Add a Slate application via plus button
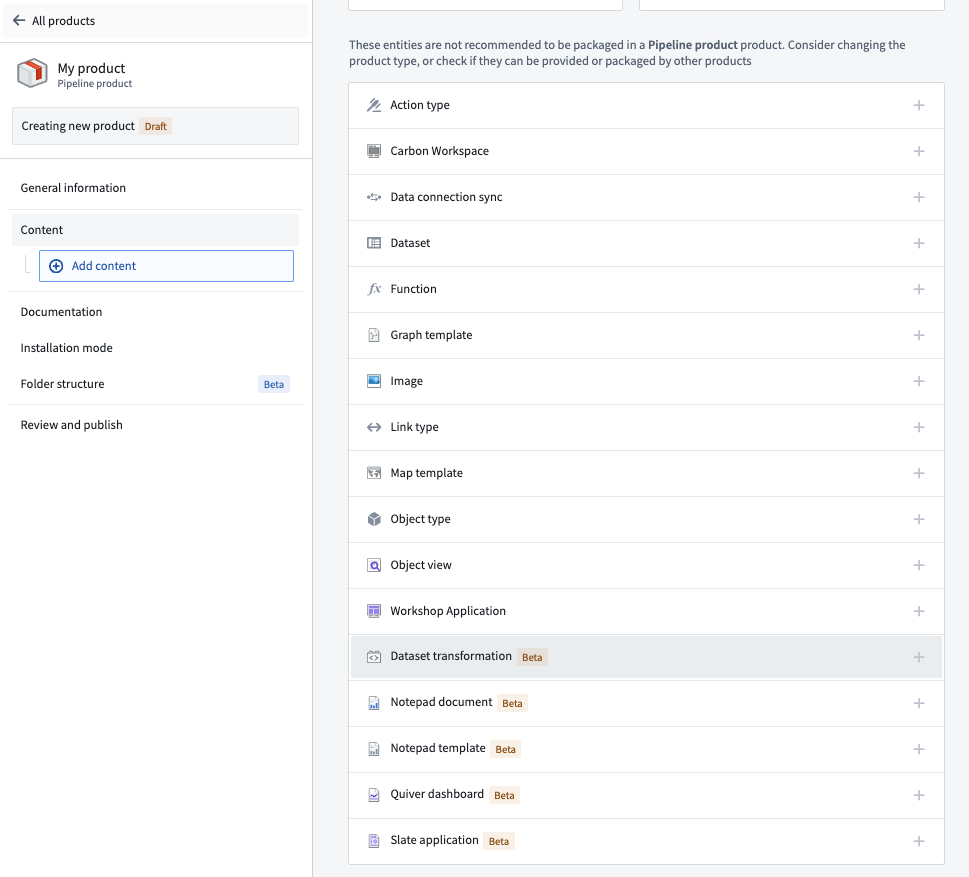Screen dimensions: 969x877 (x=919, y=841)
